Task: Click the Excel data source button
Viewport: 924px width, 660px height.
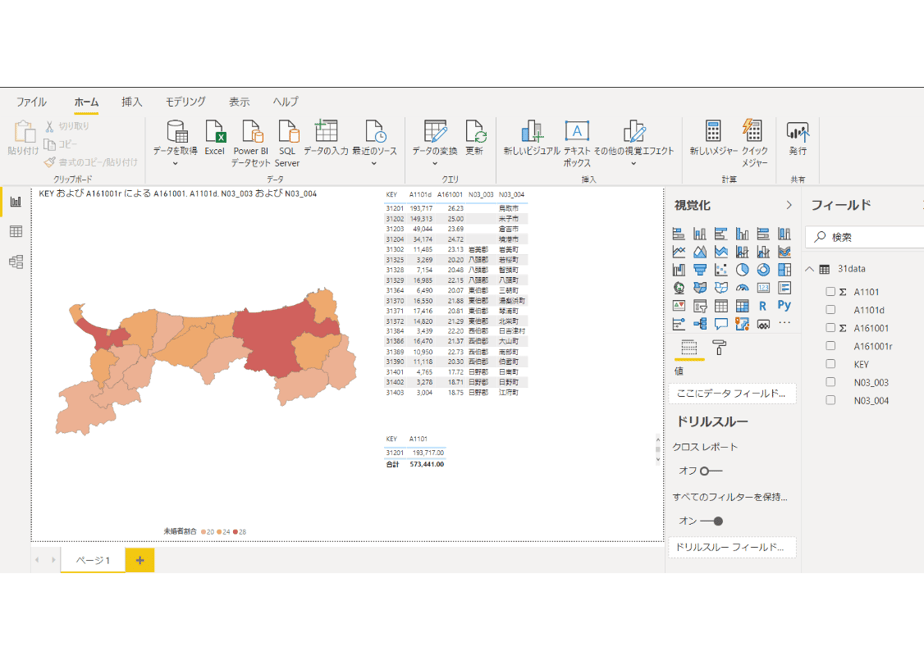Action: (x=214, y=138)
